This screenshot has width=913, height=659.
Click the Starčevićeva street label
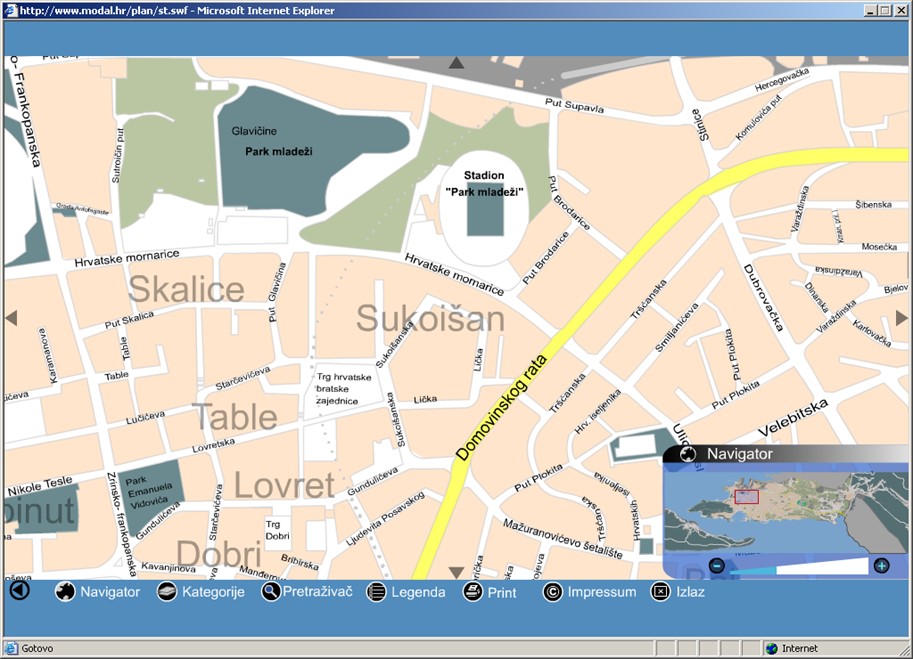click(243, 378)
